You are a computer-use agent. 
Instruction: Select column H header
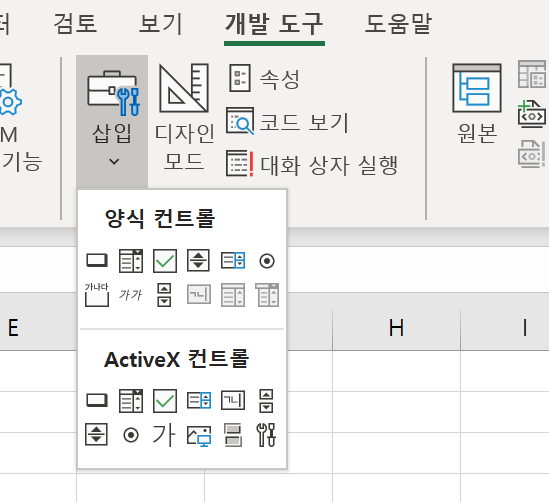pos(396,328)
